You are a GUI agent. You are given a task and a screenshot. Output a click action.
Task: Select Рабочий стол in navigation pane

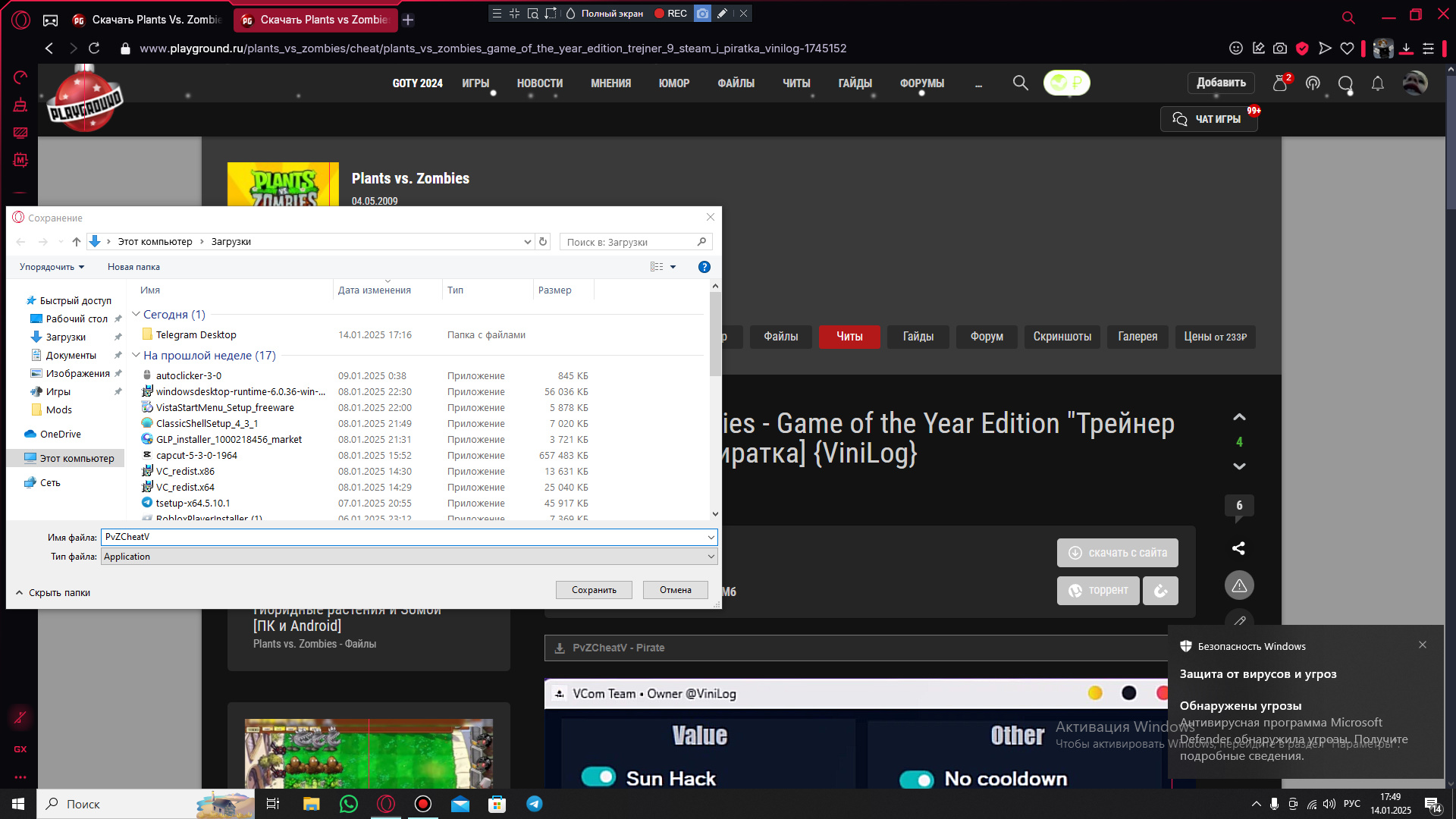77,318
